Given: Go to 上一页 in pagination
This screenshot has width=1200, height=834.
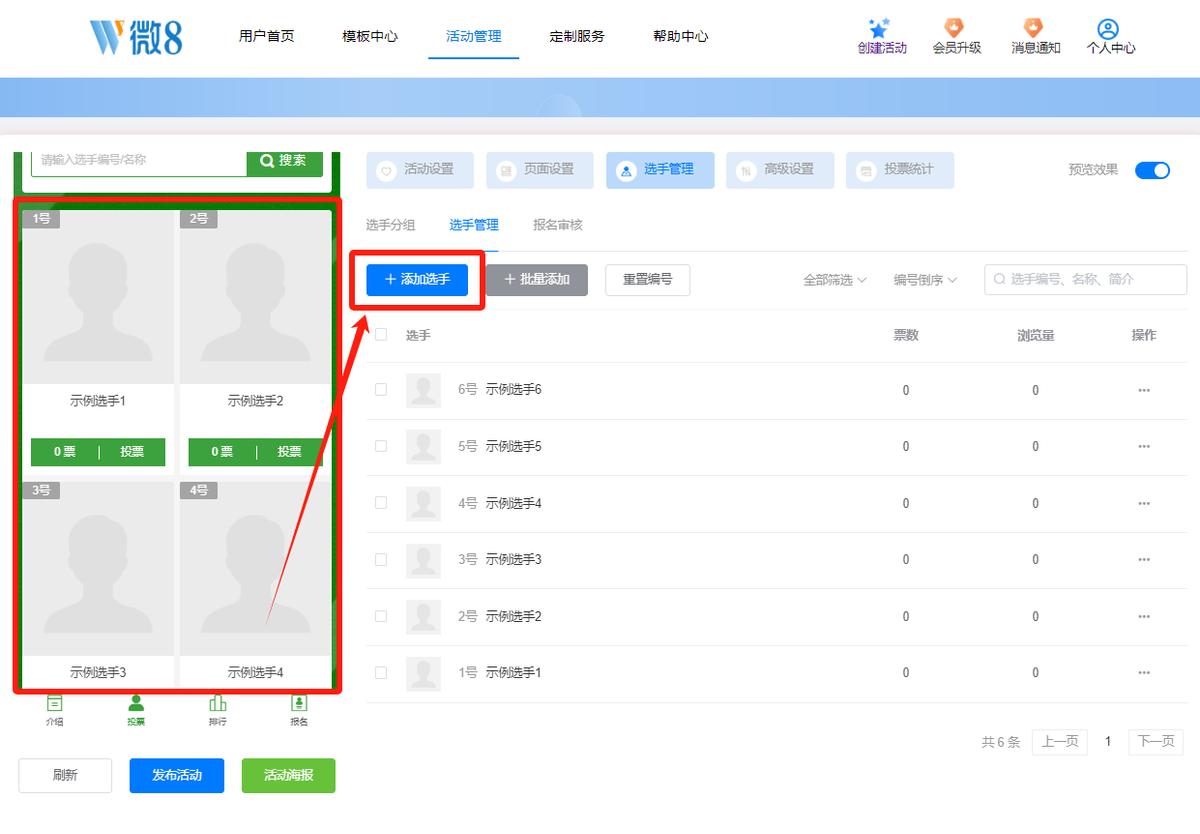Looking at the screenshot, I should pos(1060,742).
